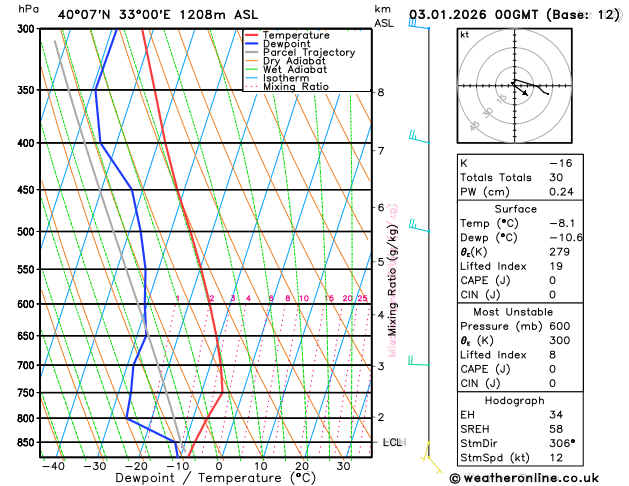629x486 pixels.
Task: Click the PW (cm) value 0.24
Action: coord(561,192)
